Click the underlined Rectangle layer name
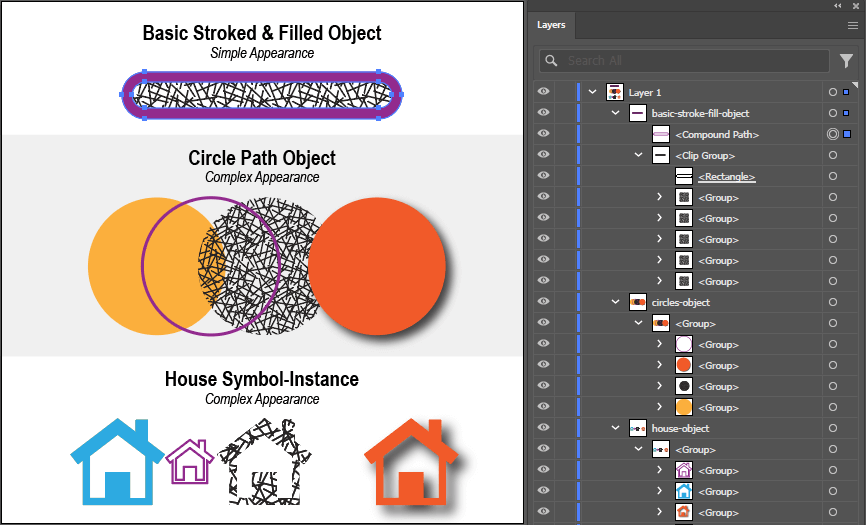The height and width of the screenshot is (525, 866). [727, 176]
